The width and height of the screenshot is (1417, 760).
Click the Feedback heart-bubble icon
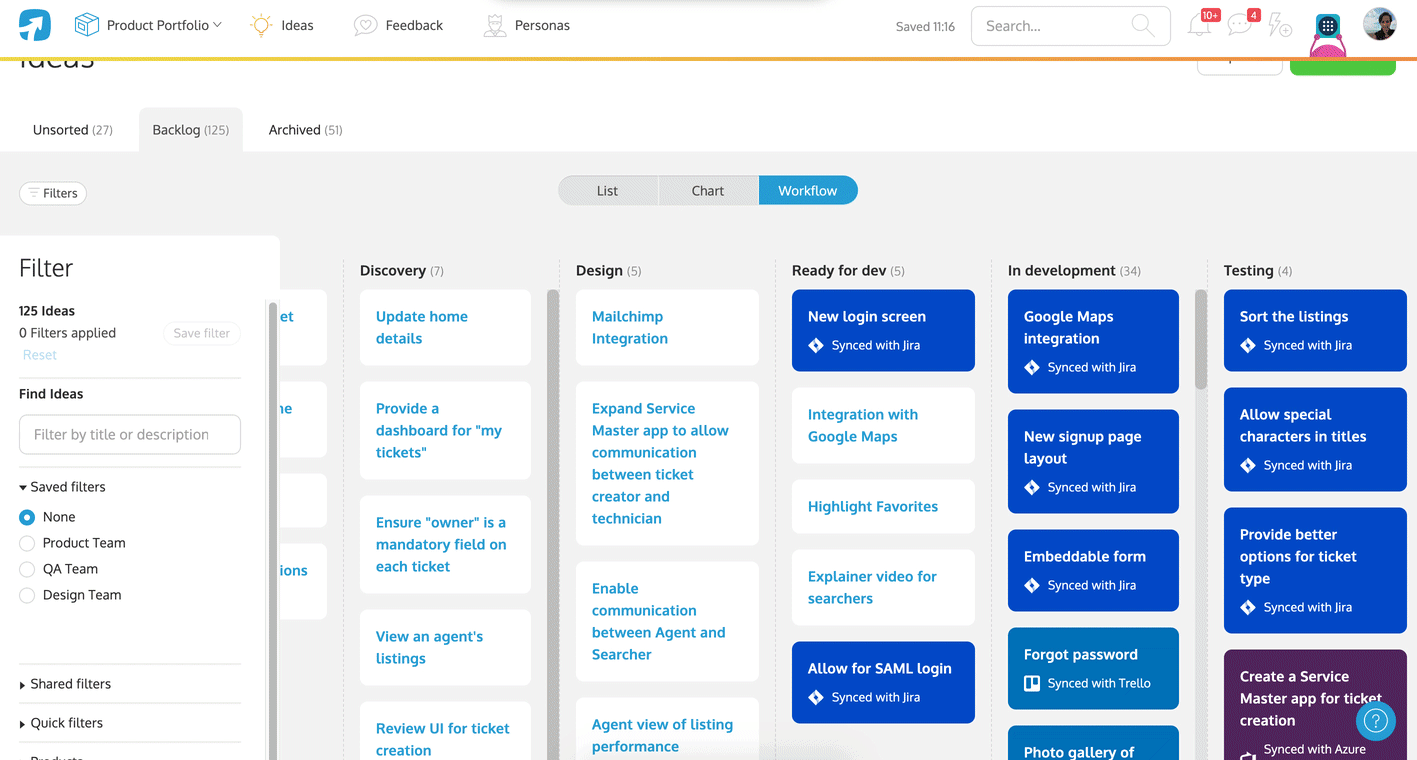[x=364, y=24]
